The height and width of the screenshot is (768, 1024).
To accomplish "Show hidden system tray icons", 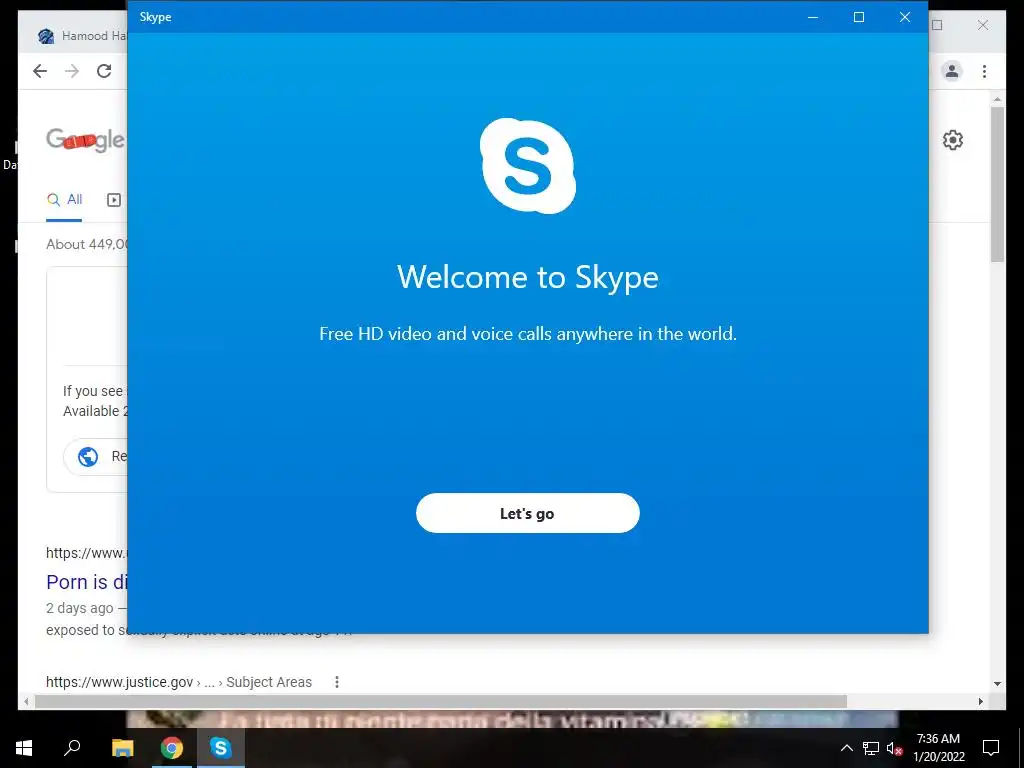I will pyautogui.click(x=846, y=748).
